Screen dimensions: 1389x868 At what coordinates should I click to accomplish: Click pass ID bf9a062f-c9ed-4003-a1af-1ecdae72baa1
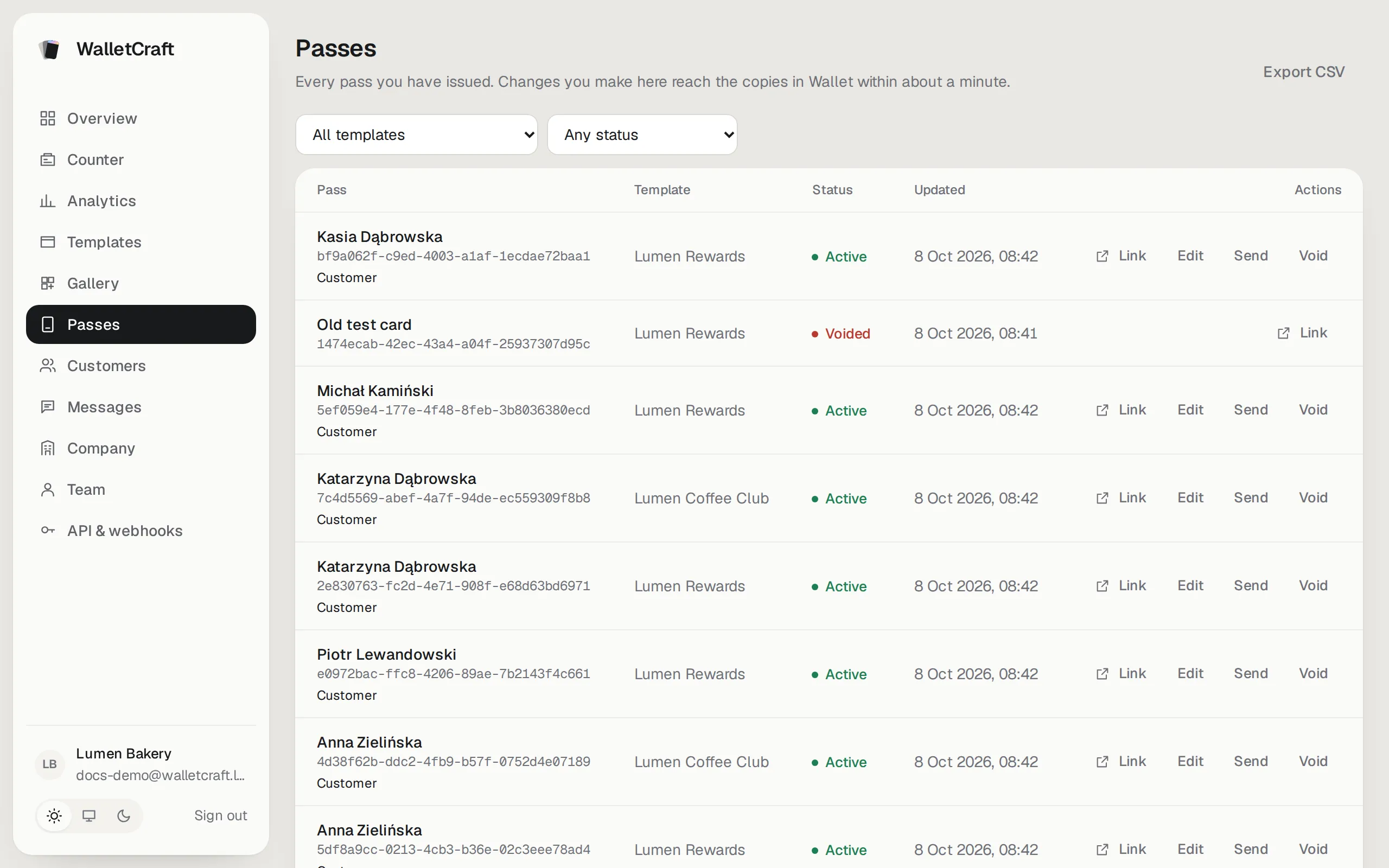[x=454, y=256]
